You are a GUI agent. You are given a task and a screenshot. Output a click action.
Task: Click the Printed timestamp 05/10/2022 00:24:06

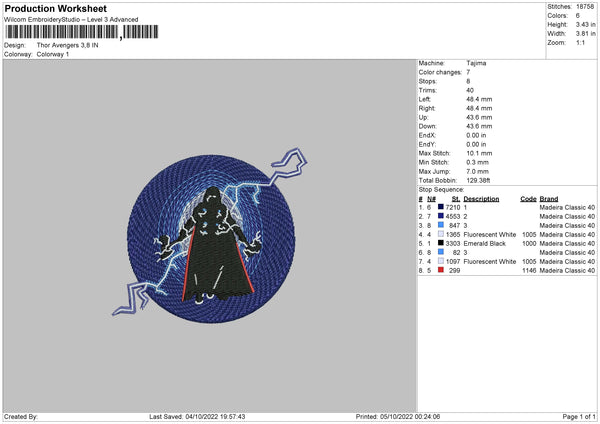point(410,417)
